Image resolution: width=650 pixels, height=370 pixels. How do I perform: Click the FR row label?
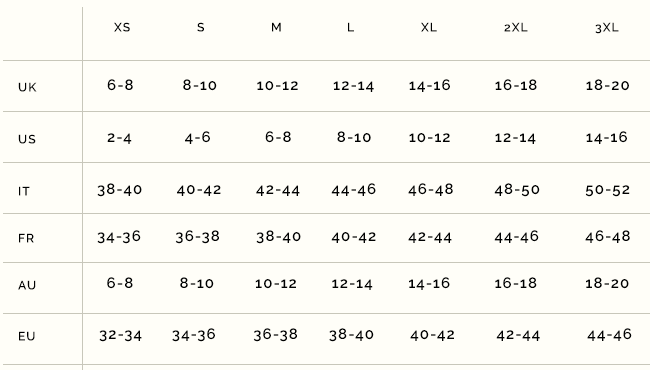coord(26,238)
